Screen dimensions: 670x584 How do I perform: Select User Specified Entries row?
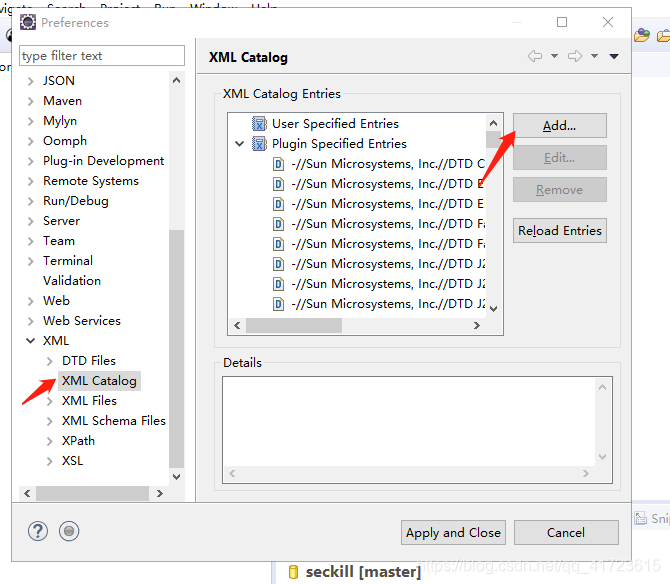pos(335,124)
